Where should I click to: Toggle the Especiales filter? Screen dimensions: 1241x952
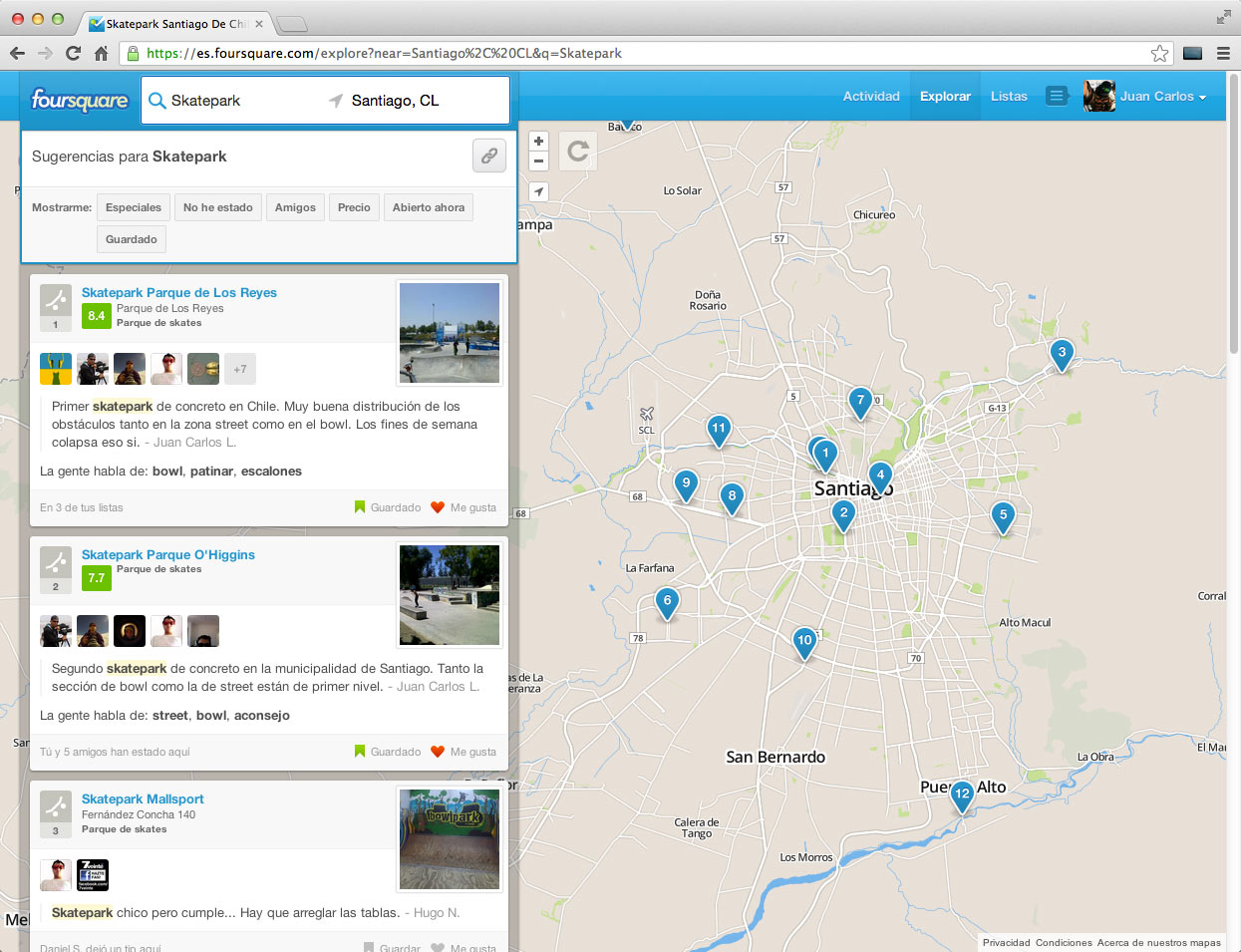pos(134,207)
